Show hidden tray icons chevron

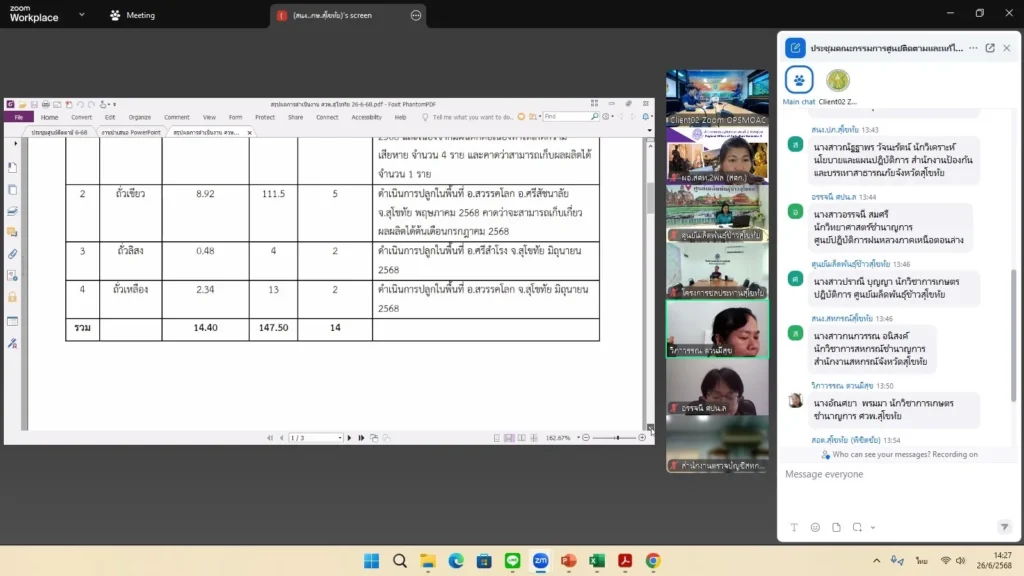click(x=876, y=561)
